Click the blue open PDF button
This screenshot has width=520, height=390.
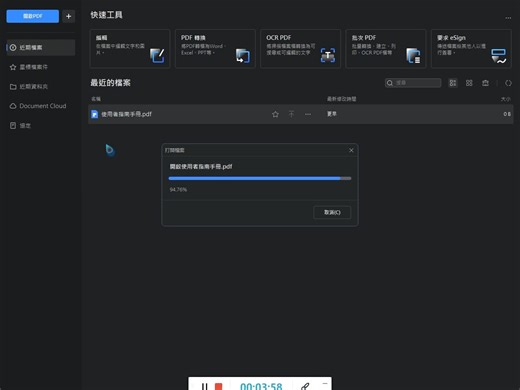point(33,16)
